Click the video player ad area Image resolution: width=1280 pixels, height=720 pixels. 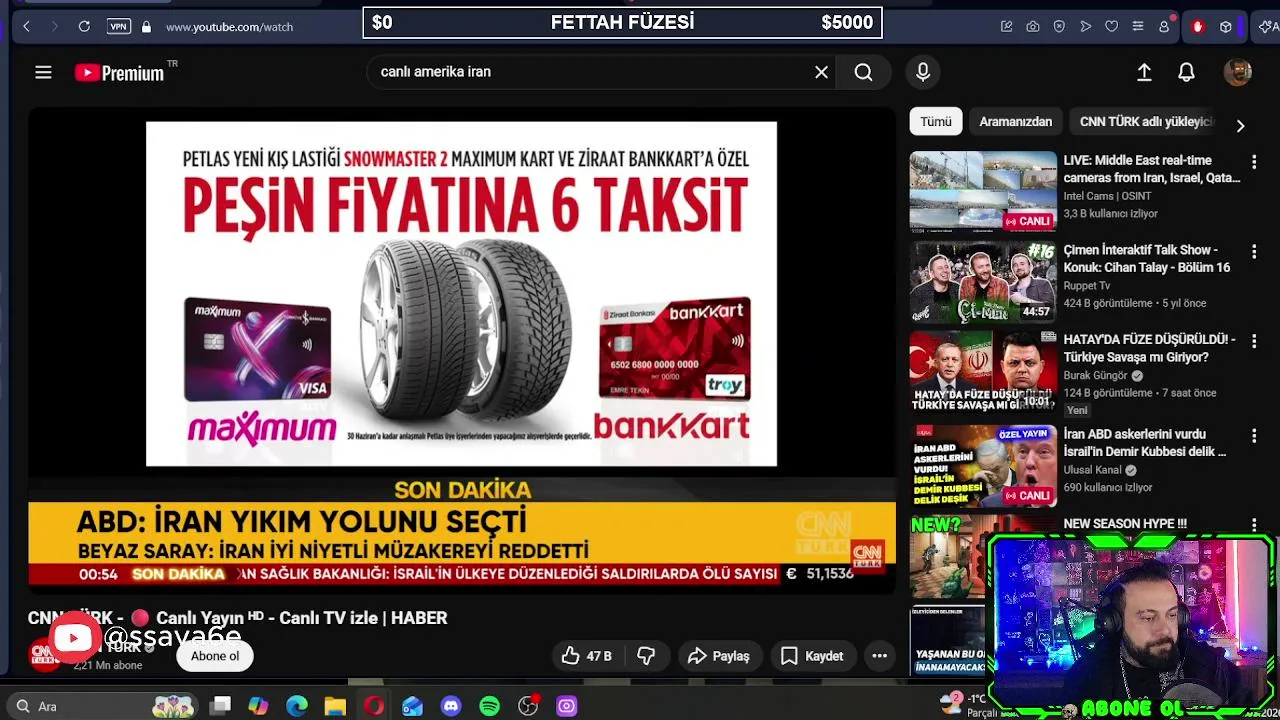pyautogui.click(x=461, y=294)
